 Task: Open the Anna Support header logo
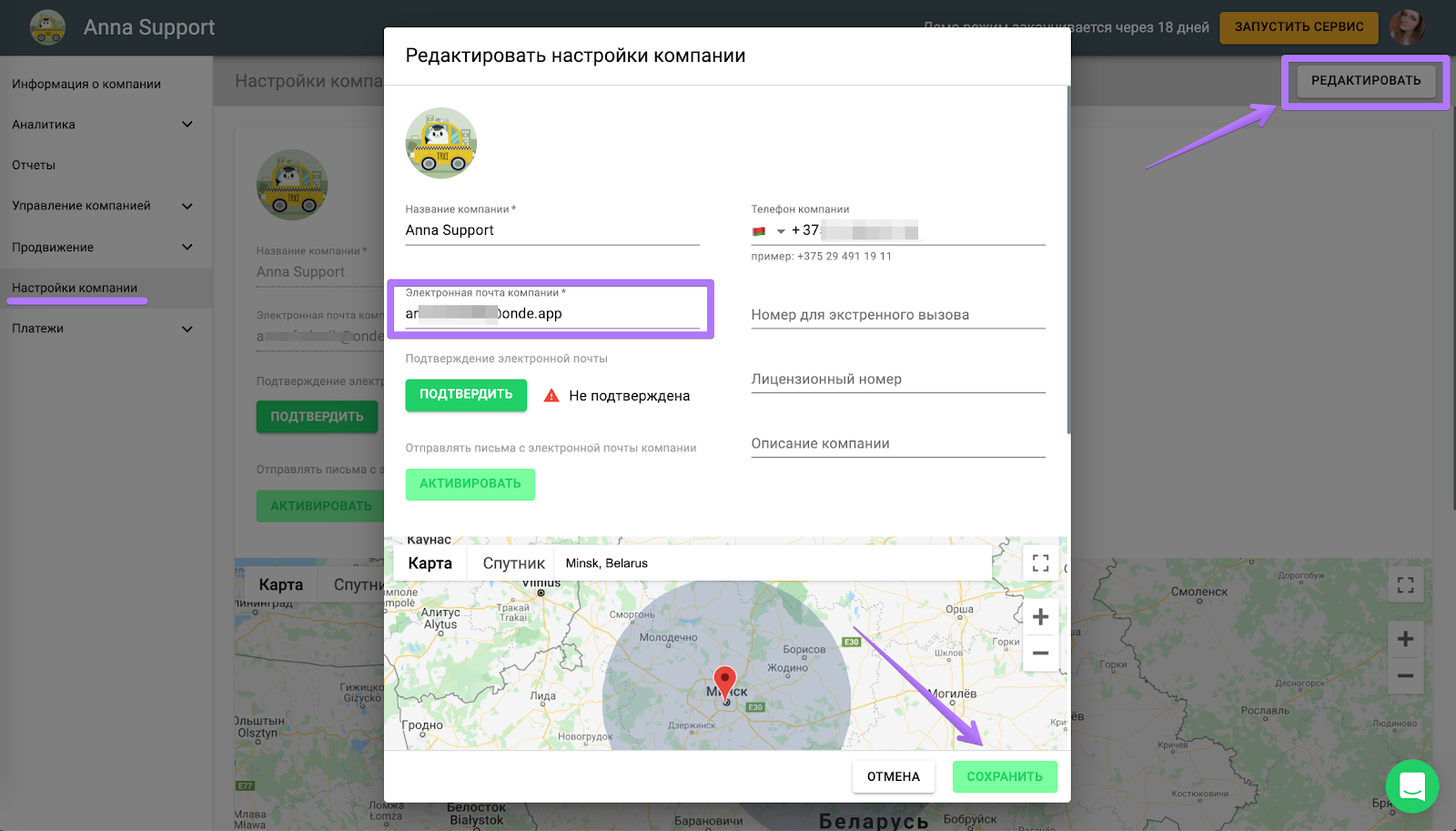[47, 27]
